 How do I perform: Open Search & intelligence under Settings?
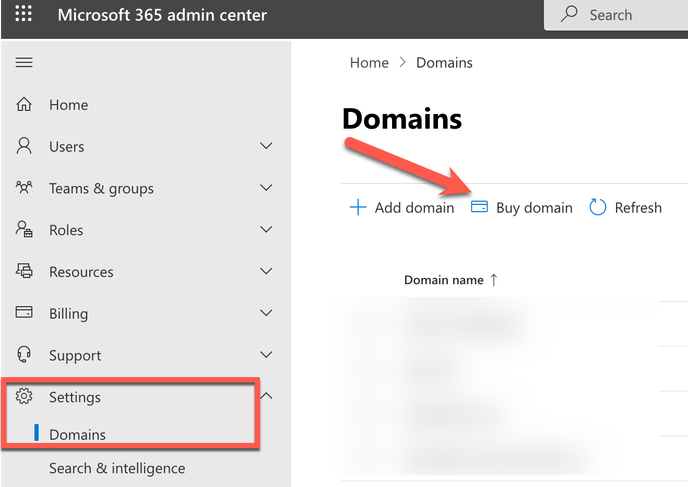coord(117,468)
